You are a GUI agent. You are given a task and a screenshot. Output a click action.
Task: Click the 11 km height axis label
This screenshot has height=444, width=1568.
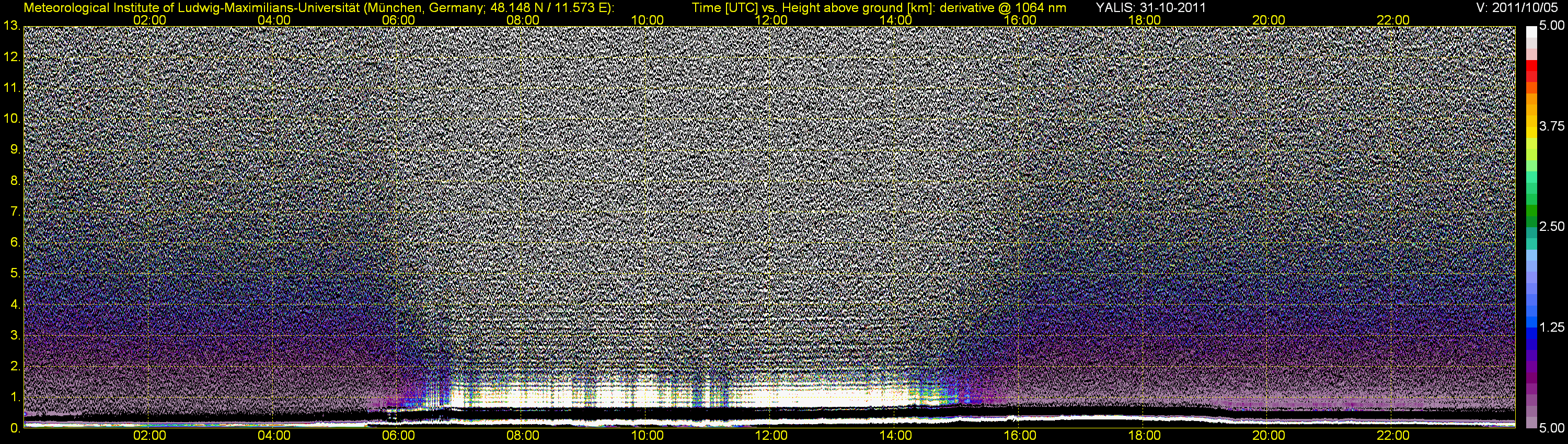[x=11, y=88]
